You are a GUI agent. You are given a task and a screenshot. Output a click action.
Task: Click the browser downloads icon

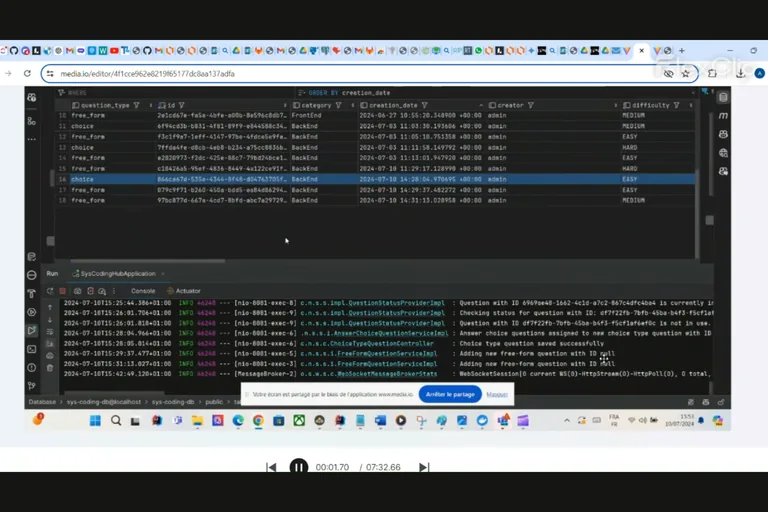pyautogui.click(x=740, y=73)
